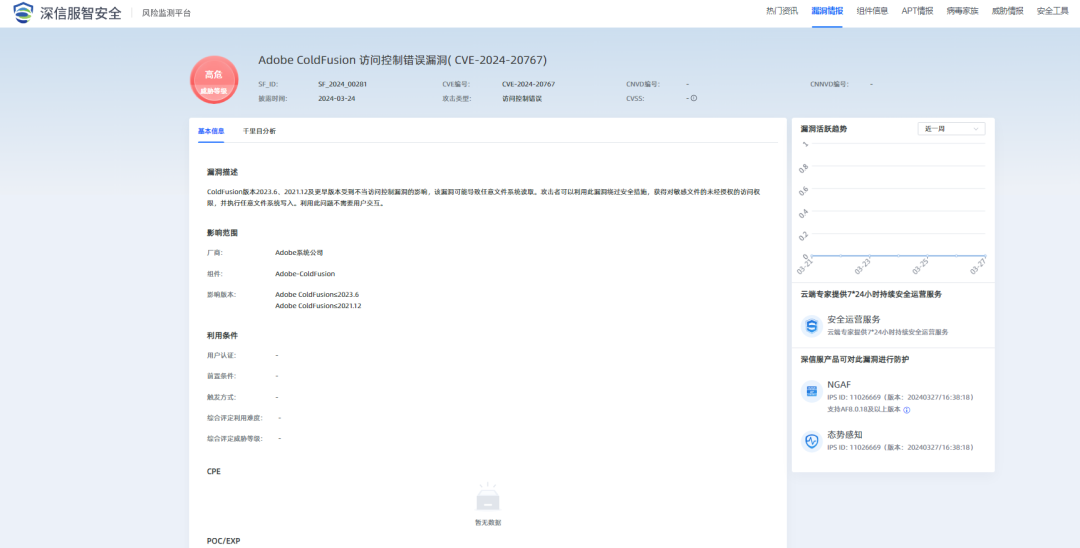Select the 漏洞情报 nav item
Viewport: 1080px width, 548px height.
827,11
